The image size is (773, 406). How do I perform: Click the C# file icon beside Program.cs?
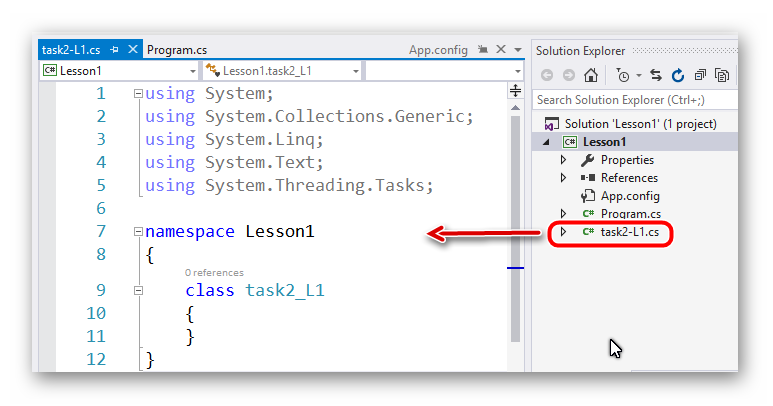(588, 214)
